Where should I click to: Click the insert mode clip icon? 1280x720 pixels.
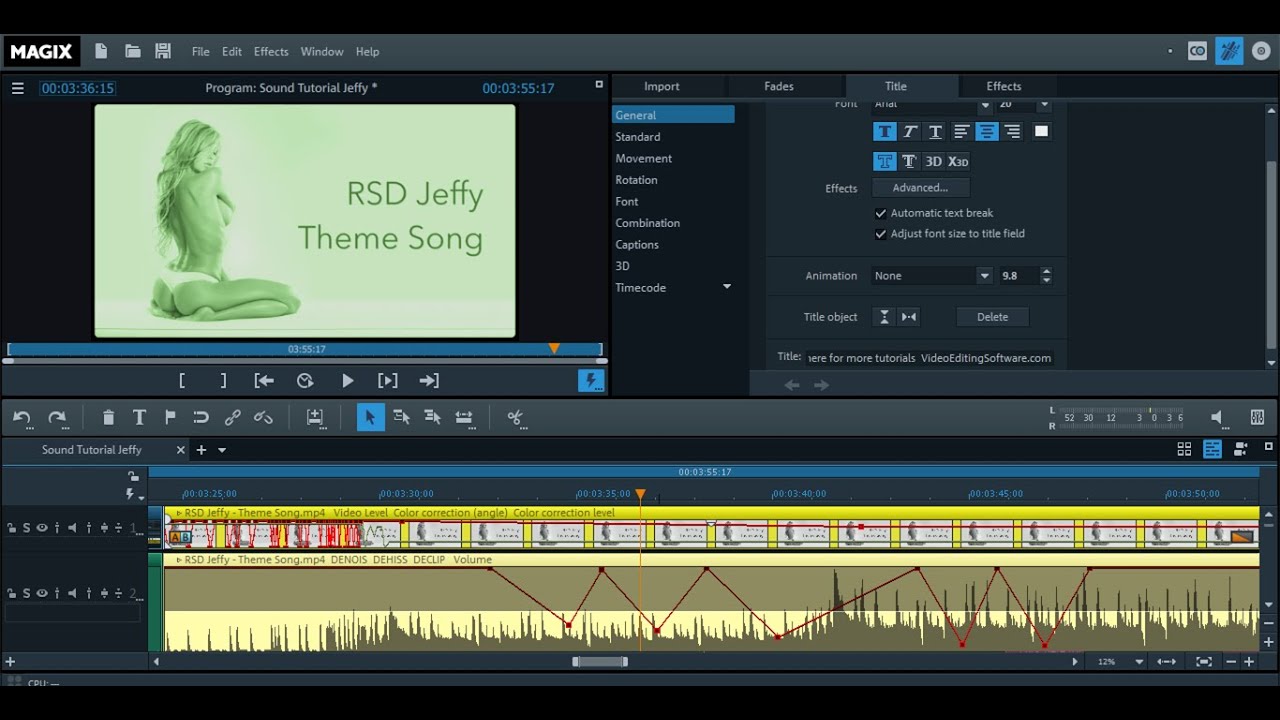pos(315,418)
